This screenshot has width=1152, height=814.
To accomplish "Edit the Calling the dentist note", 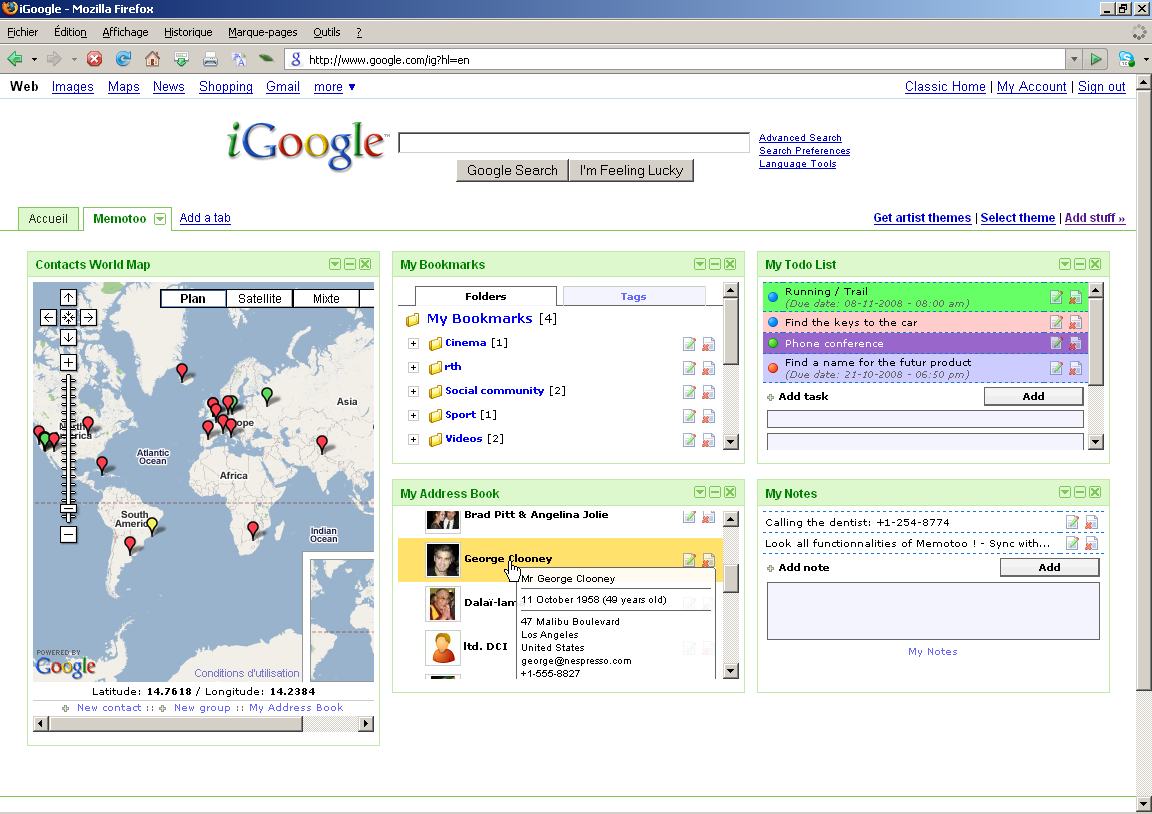I will tap(1072, 522).
